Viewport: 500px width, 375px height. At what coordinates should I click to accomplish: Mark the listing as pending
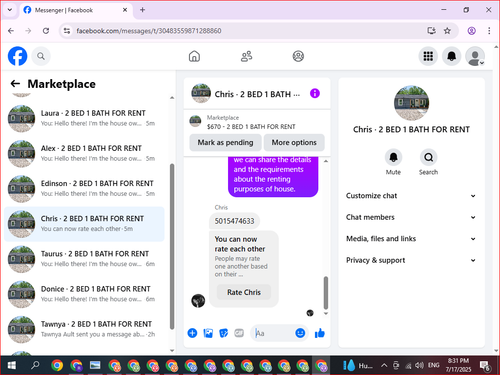click(x=225, y=142)
